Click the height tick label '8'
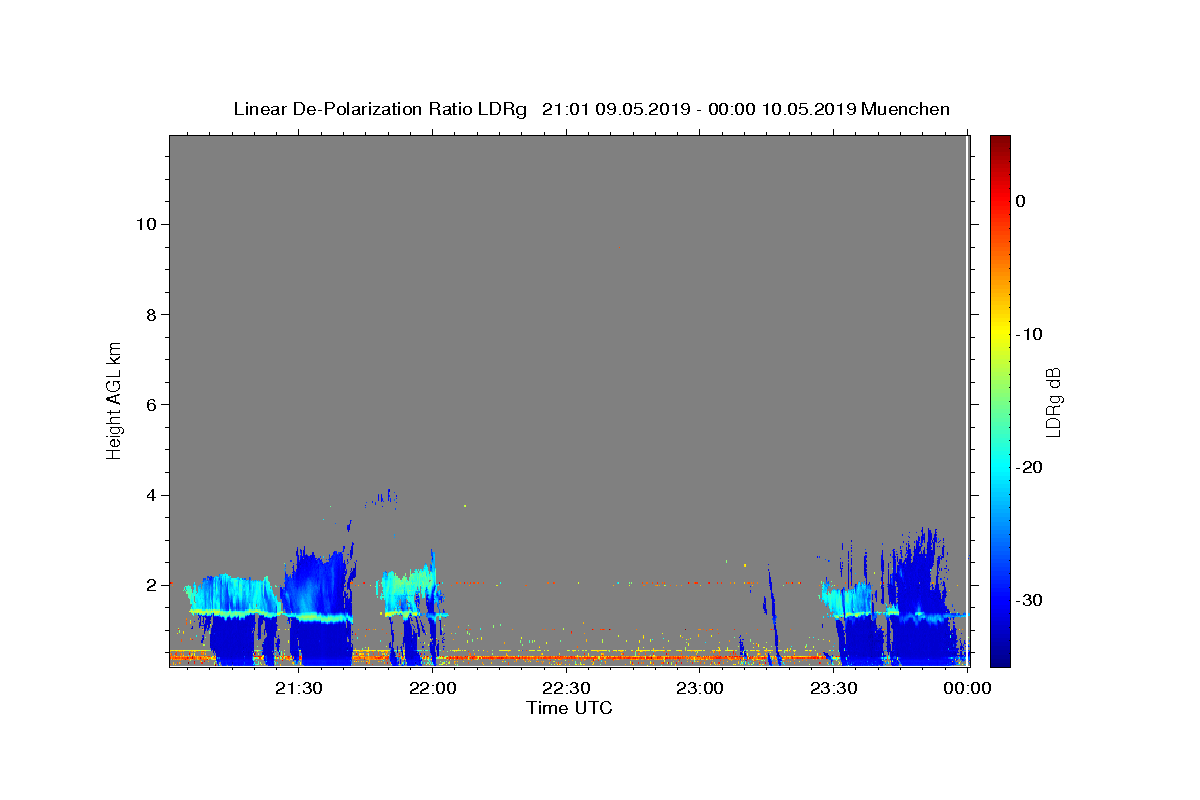1200x800 pixels. tap(150, 314)
